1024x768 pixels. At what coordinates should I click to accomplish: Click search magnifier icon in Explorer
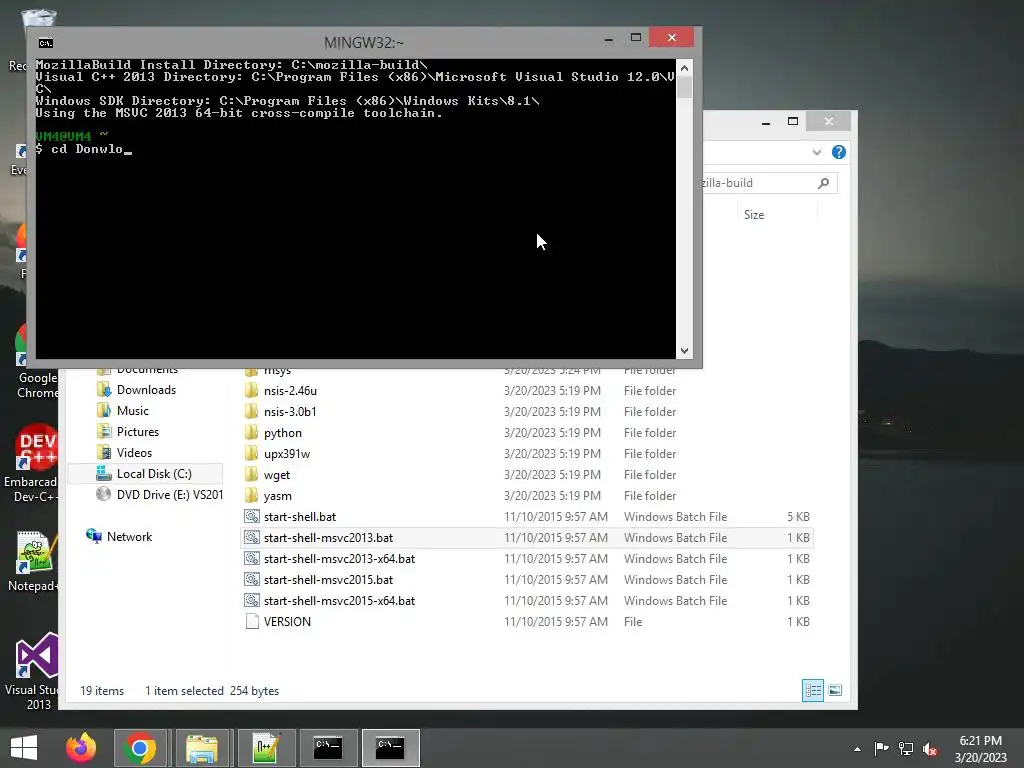pos(824,183)
